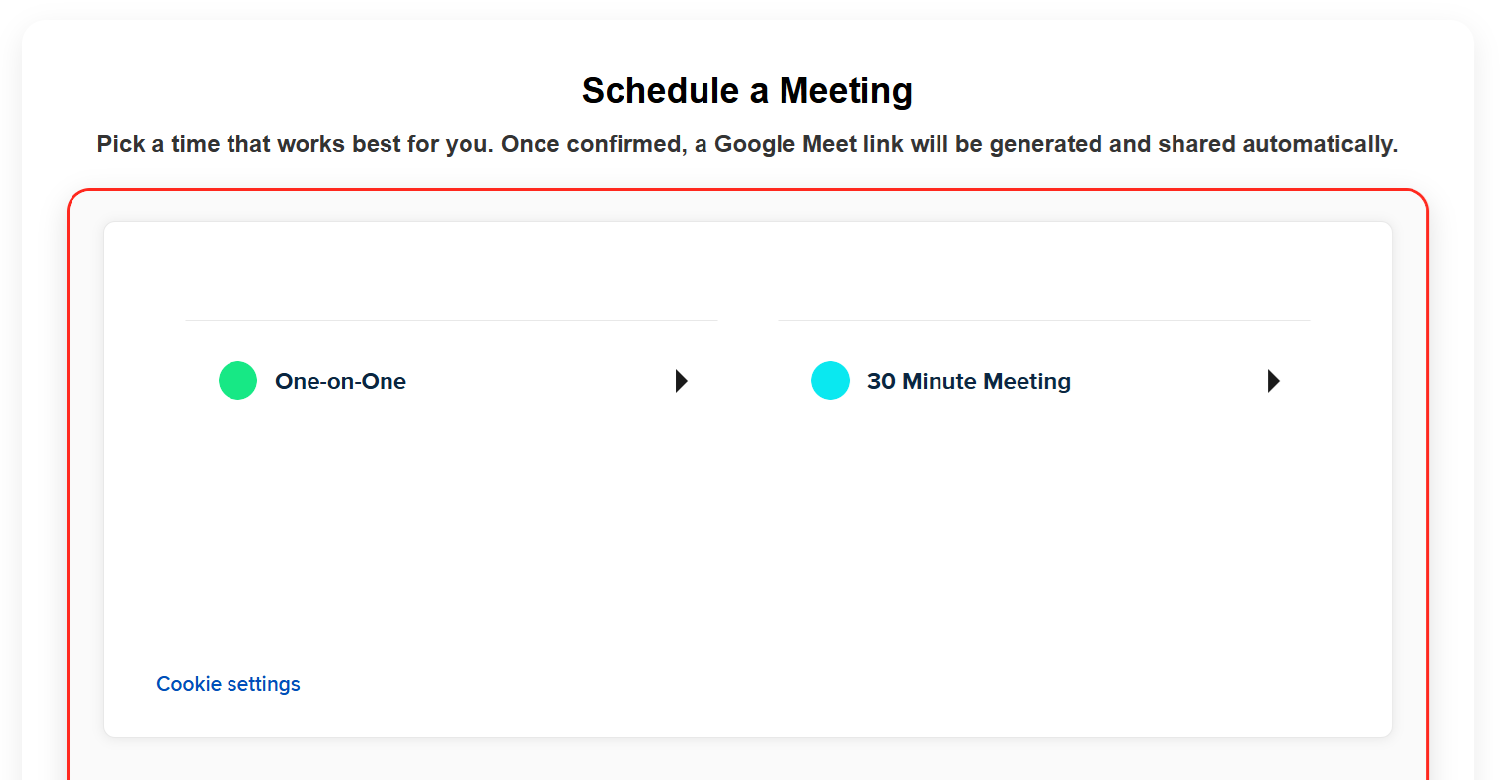
Task: Click blank space between One-on-One label and arrow
Action: 540,381
